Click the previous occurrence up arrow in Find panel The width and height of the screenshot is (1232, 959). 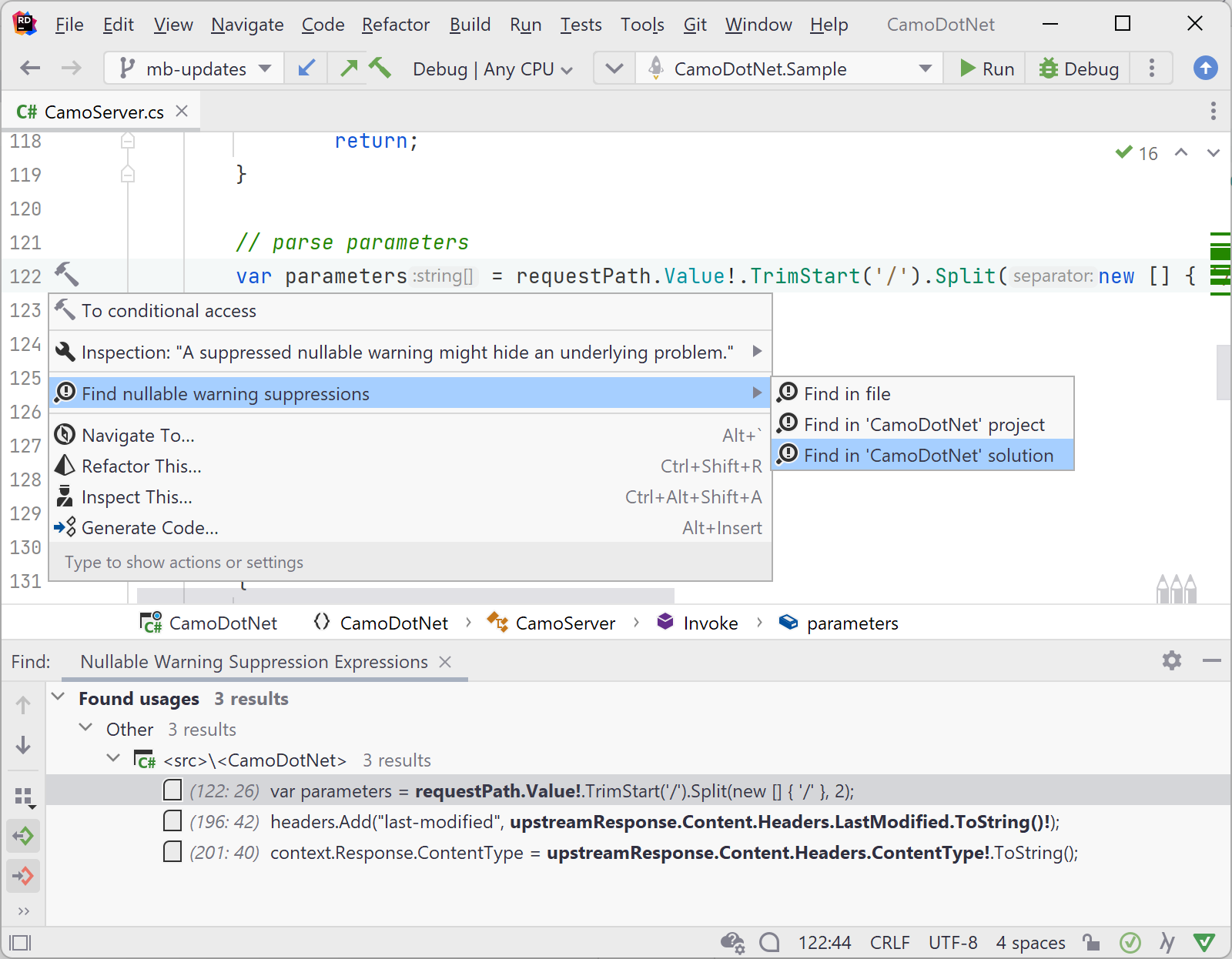pyautogui.click(x=23, y=704)
